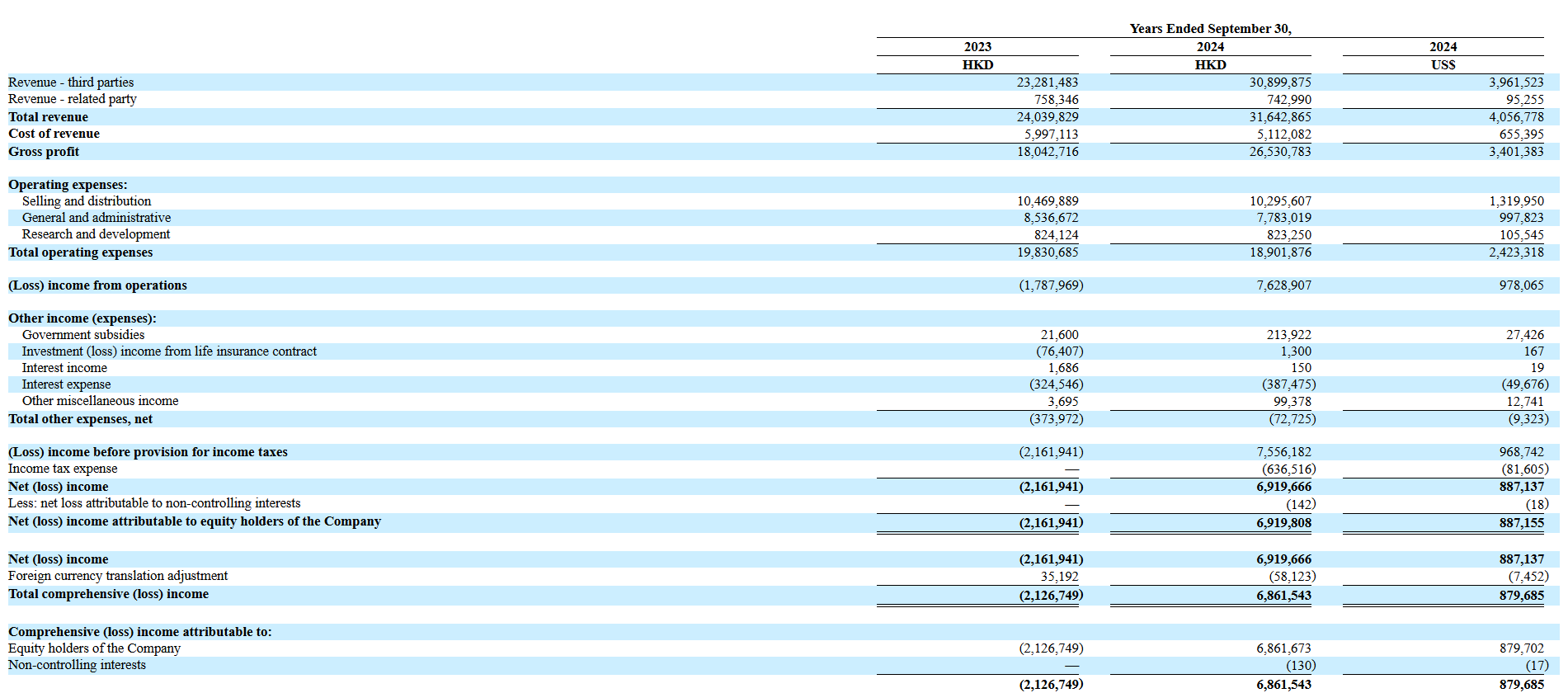Click the "Other miscellaneous income" row label
This screenshot has width=1568, height=693.
[x=100, y=401]
